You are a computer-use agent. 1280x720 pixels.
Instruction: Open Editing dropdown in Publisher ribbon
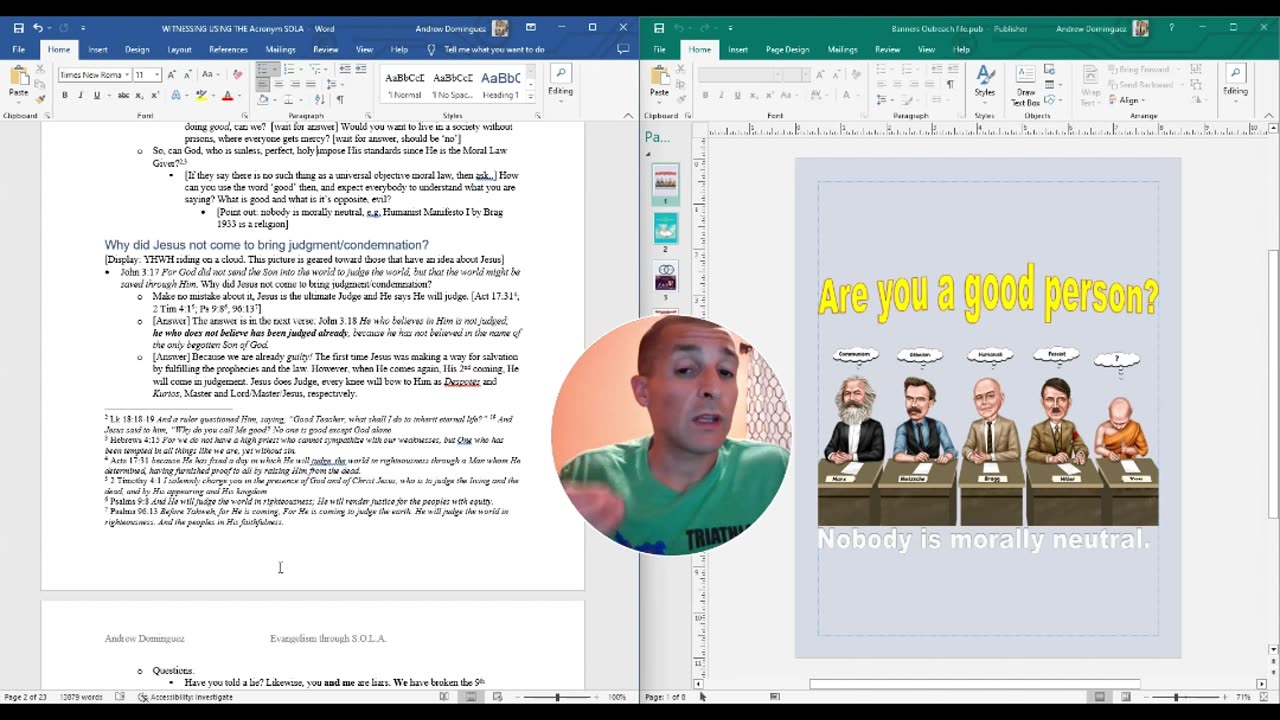pyautogui.click(x=1236, y=82)
